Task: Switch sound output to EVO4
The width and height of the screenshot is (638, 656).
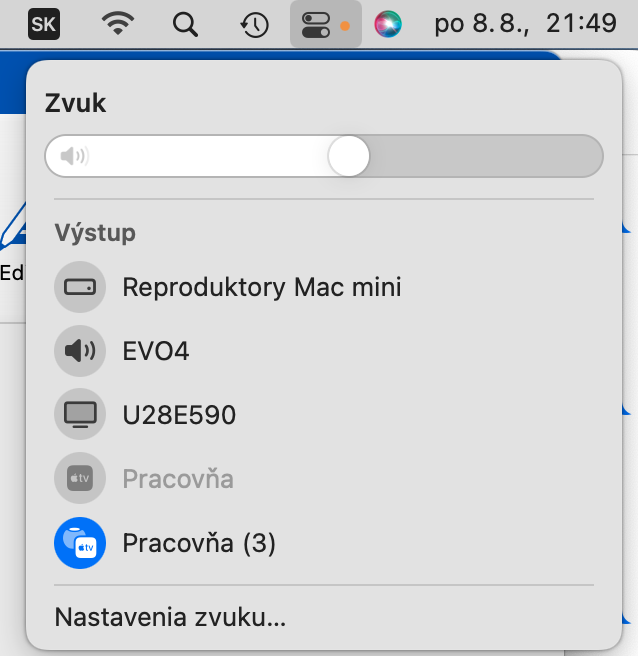Action: tap(156, 351)
